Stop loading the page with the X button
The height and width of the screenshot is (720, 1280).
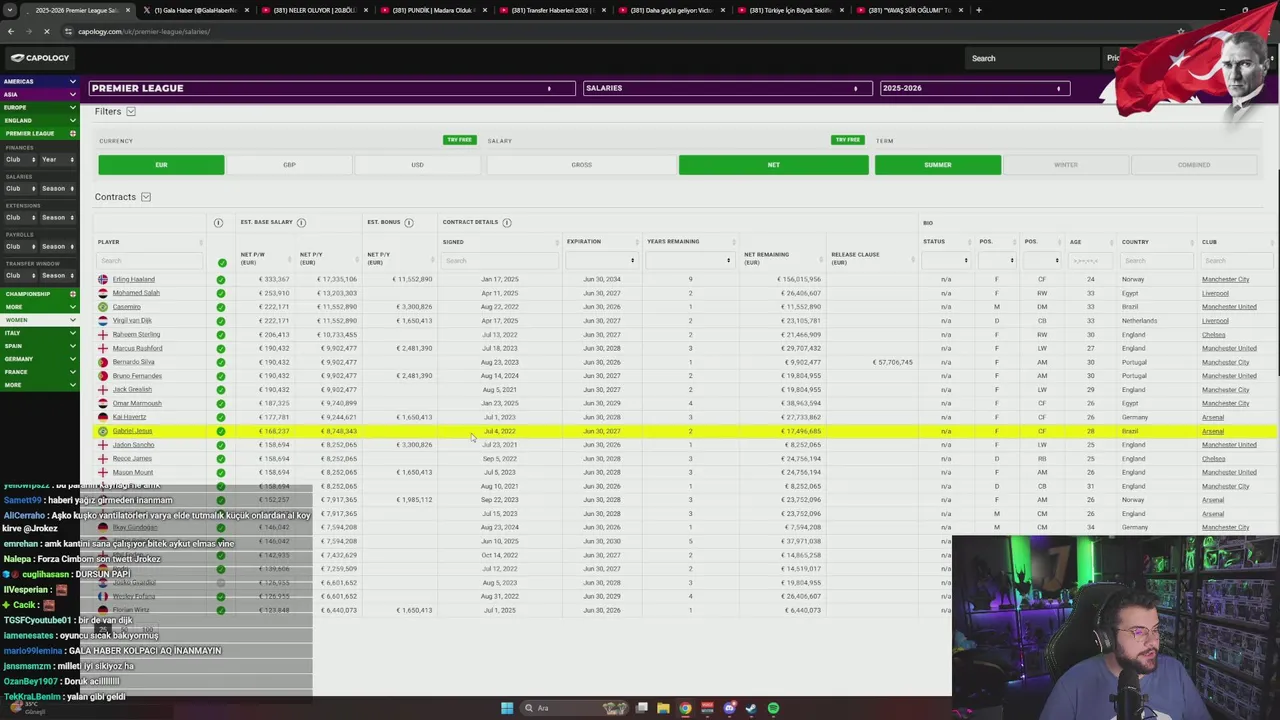[46, 31]
